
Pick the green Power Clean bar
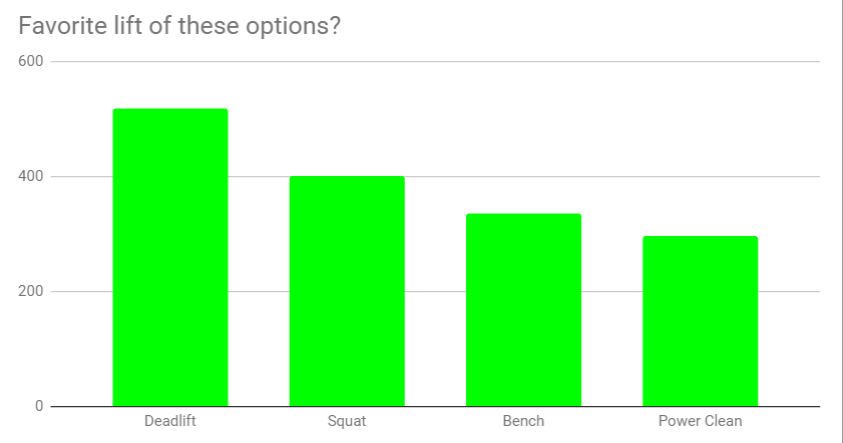pyautogui.click(x=700, y=322)
